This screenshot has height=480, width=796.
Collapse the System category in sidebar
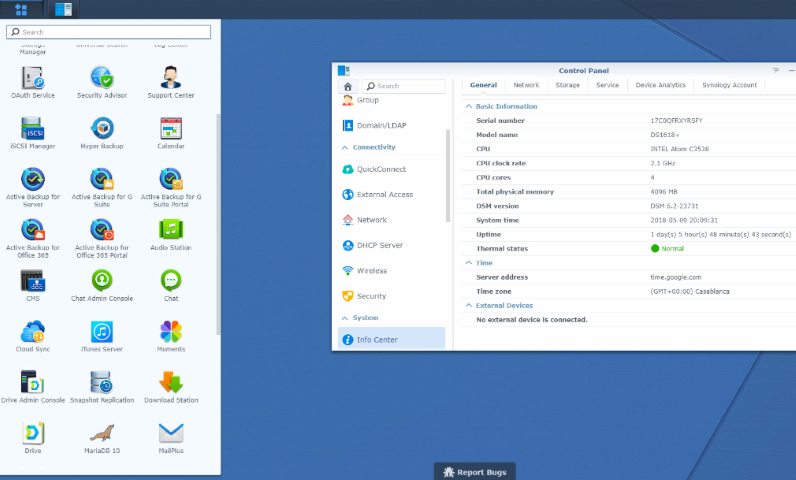tap(345, 318)
